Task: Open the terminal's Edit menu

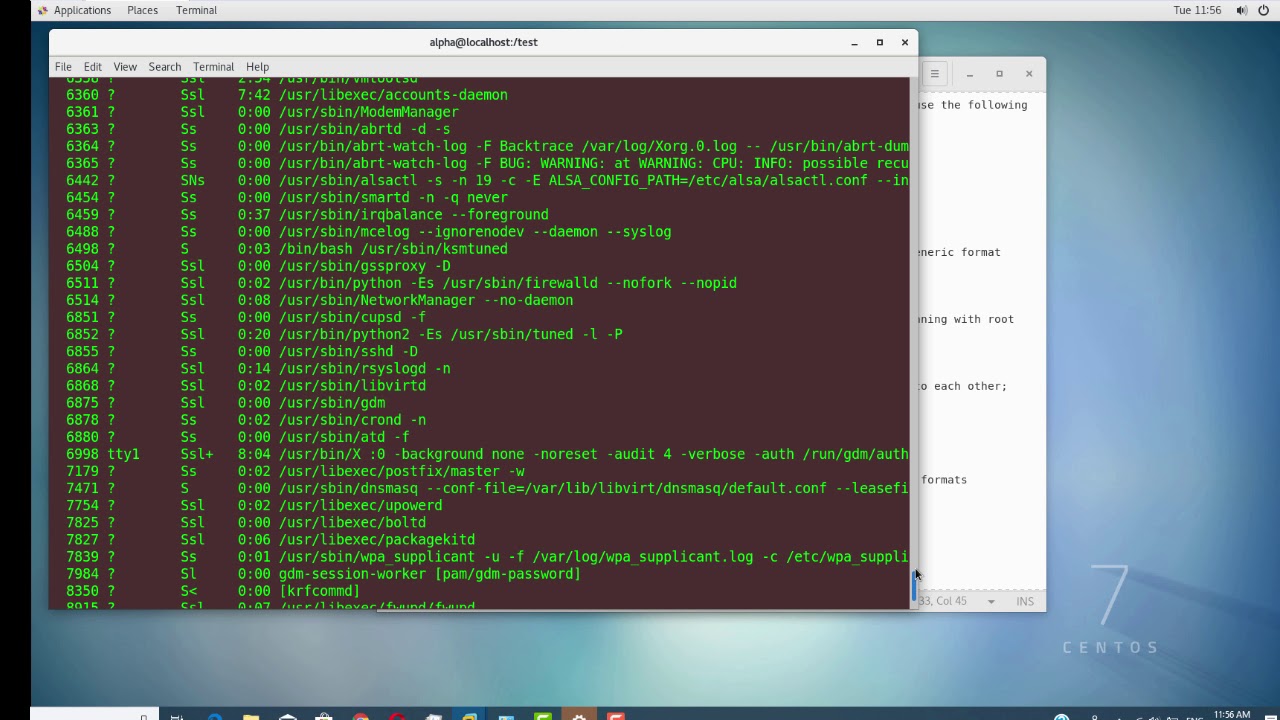Action: pyautogui.click(x=93, y=66)
